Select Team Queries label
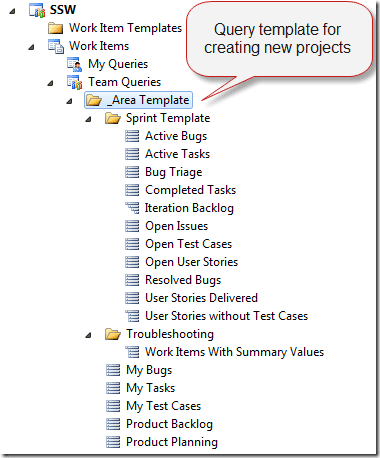 tap(124, 82)
